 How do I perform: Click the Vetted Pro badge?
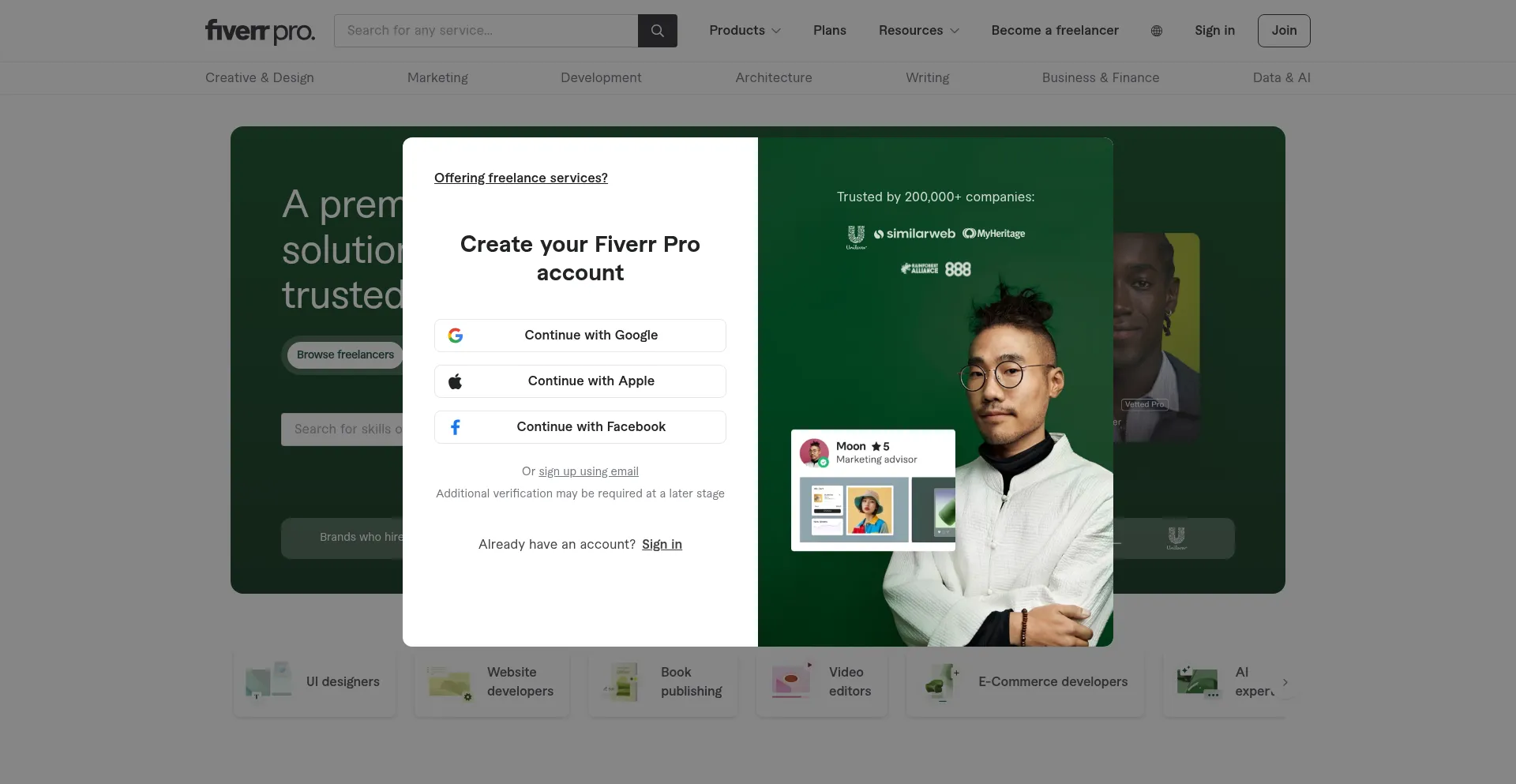tap(1144, 404)
